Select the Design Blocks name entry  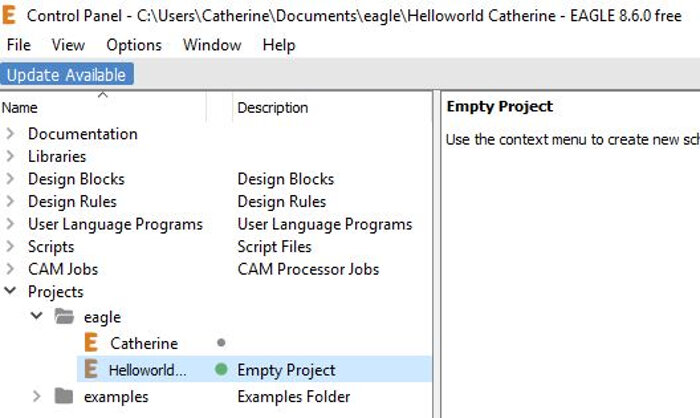click(76, 179)
